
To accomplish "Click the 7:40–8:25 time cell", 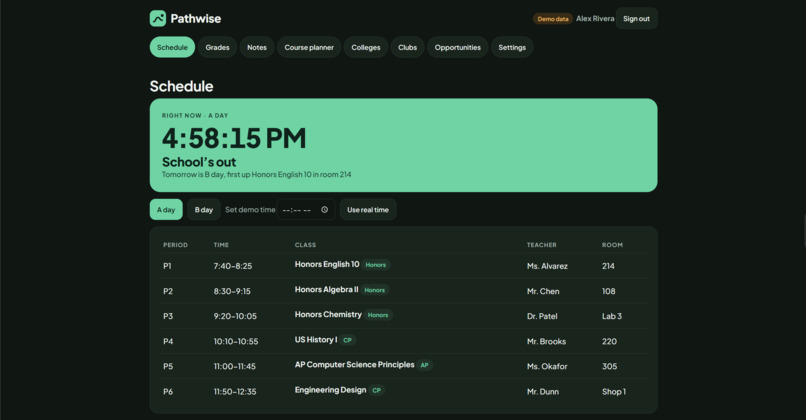I will click(x=233, y=266).
